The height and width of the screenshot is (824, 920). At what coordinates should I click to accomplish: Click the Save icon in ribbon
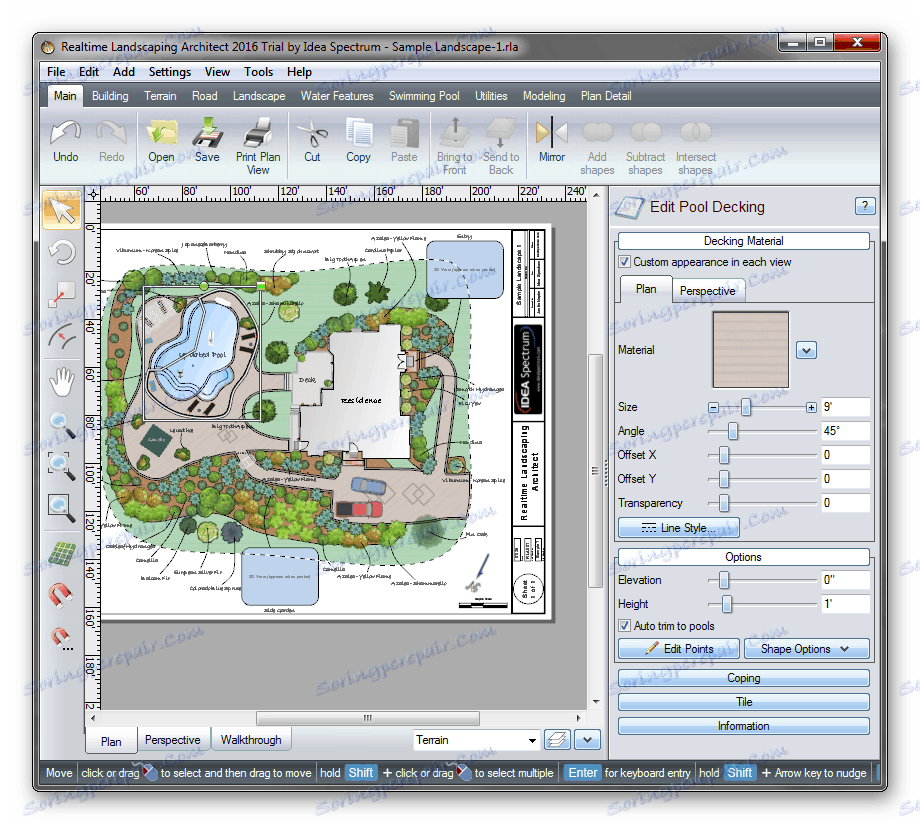coord(207,133)
